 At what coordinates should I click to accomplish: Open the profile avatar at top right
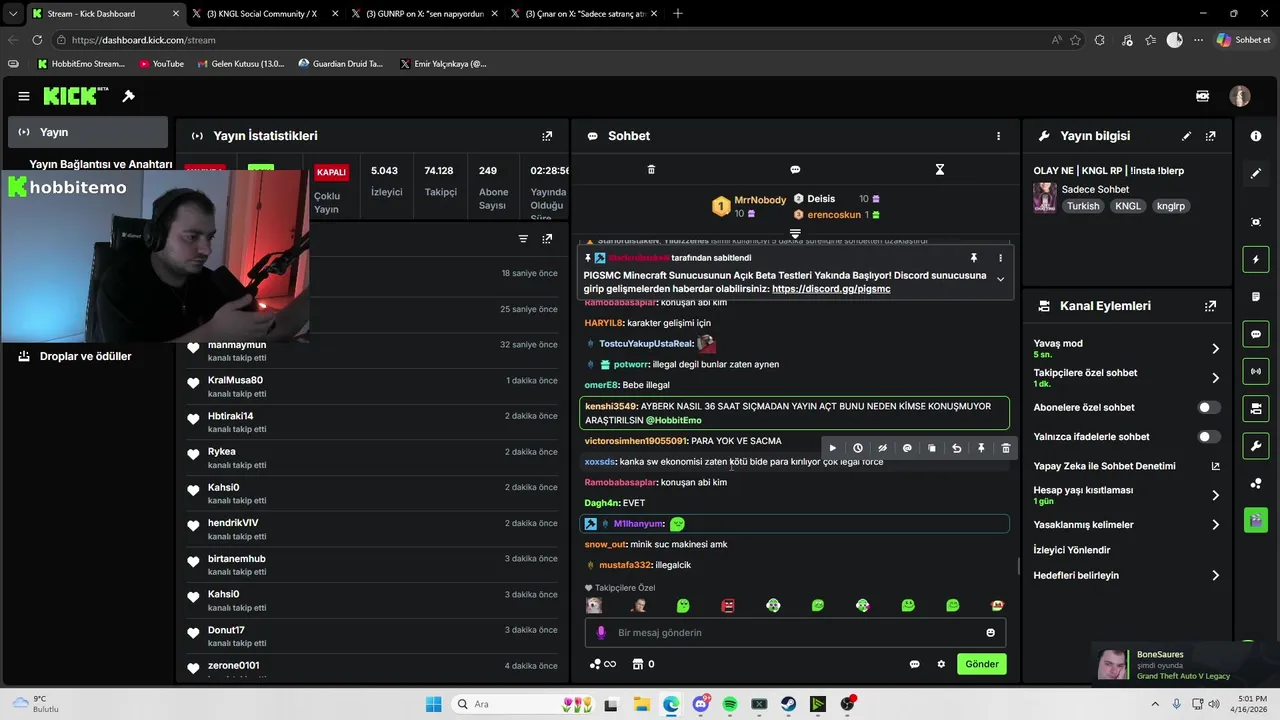[1240, 96]
